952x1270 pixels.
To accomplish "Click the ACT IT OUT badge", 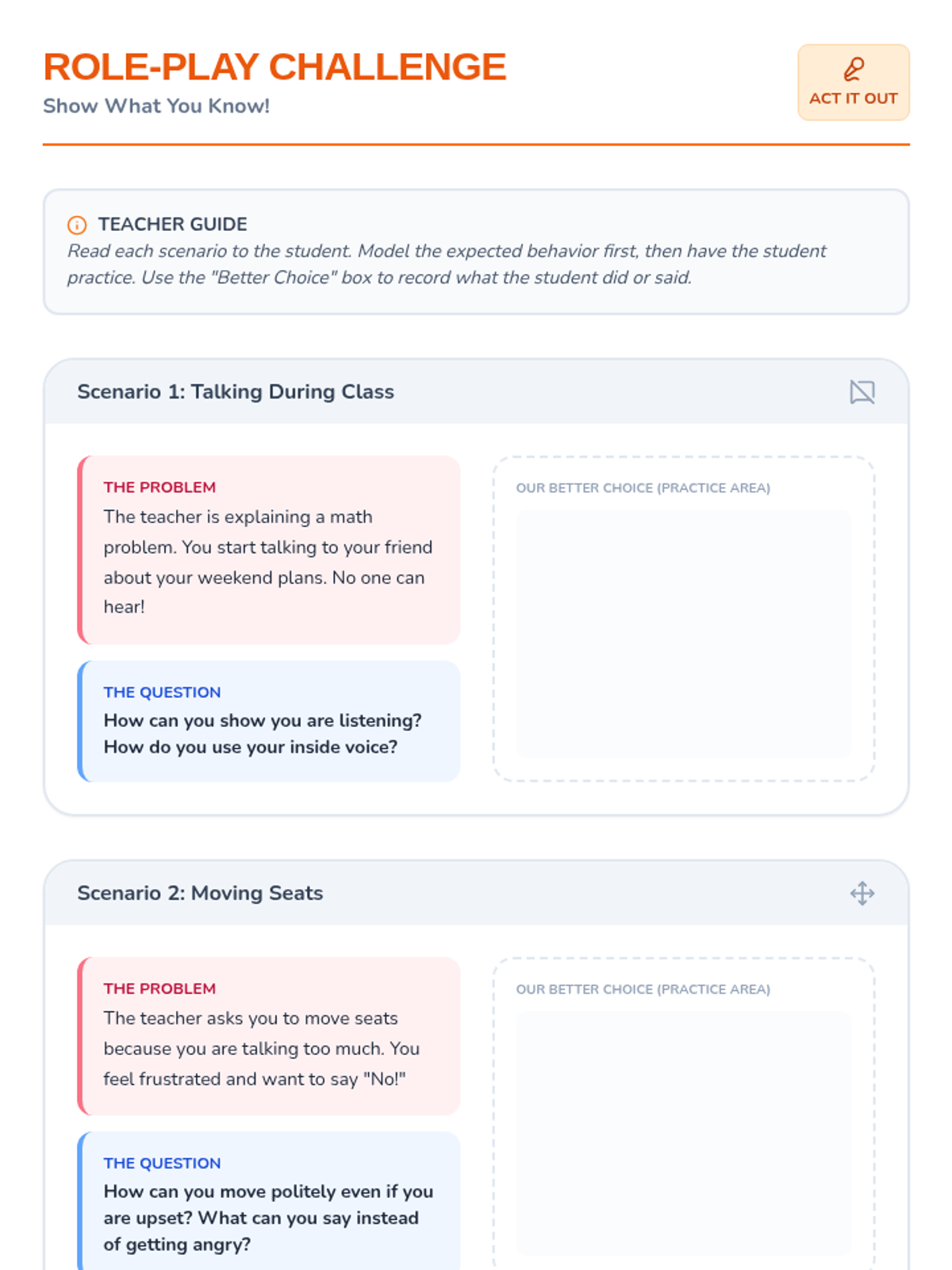I will 854,83.
